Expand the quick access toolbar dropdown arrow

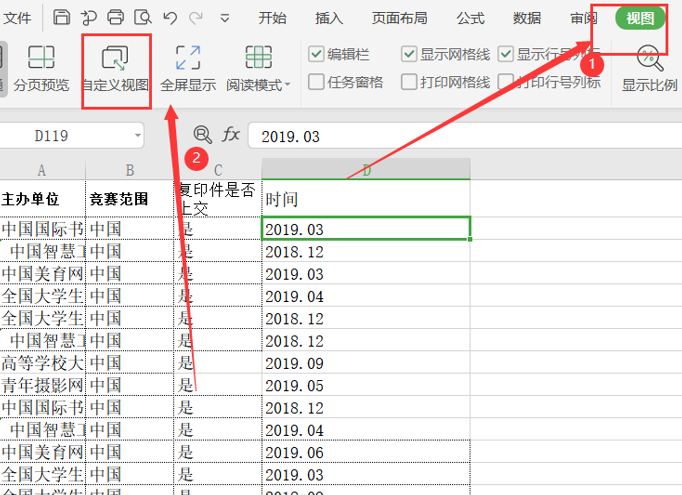point(225,18)
